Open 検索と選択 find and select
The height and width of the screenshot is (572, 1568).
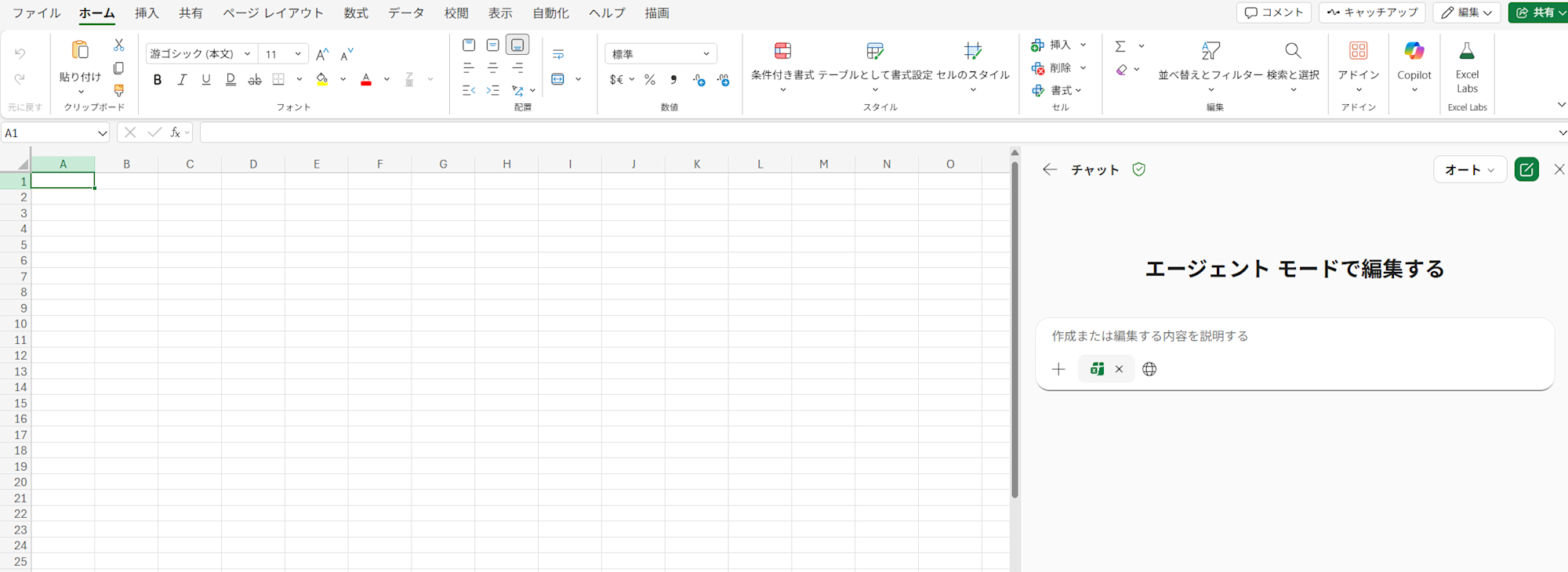point(1293,67)
